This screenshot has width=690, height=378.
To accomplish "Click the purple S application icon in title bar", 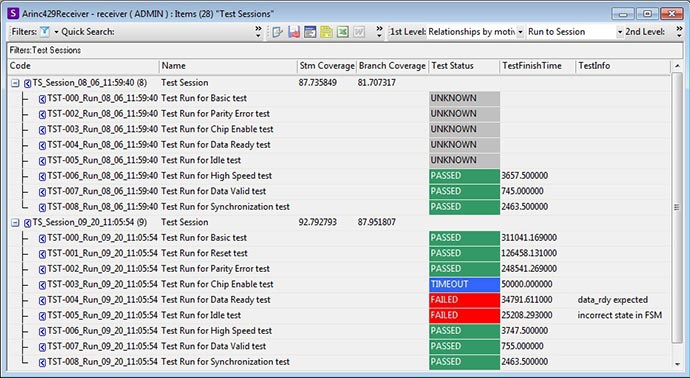I will [14, 14].
